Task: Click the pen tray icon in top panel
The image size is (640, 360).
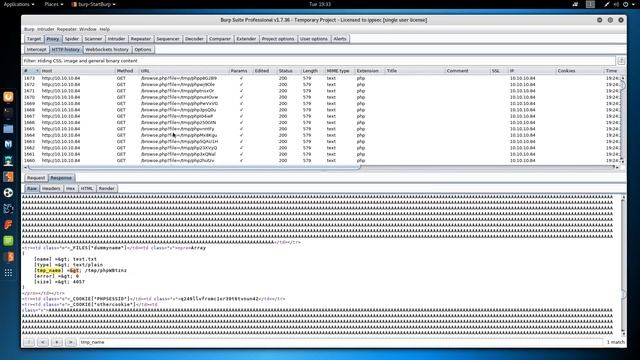Action: point(607,4)
